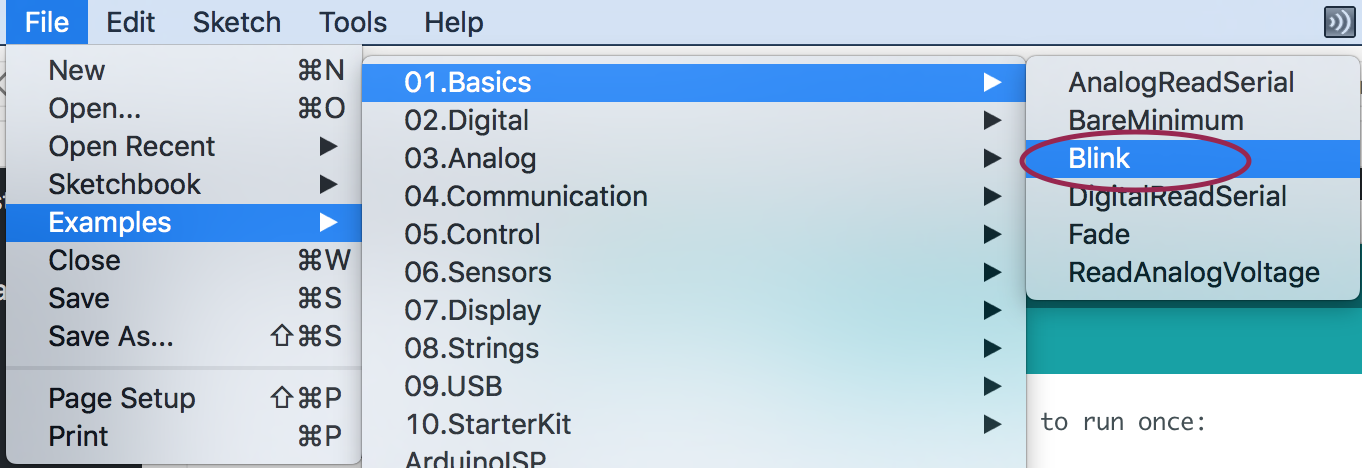Select AnalogReadSerial example
This screenshot has height=468, width=1362.
pos(1181,83)
